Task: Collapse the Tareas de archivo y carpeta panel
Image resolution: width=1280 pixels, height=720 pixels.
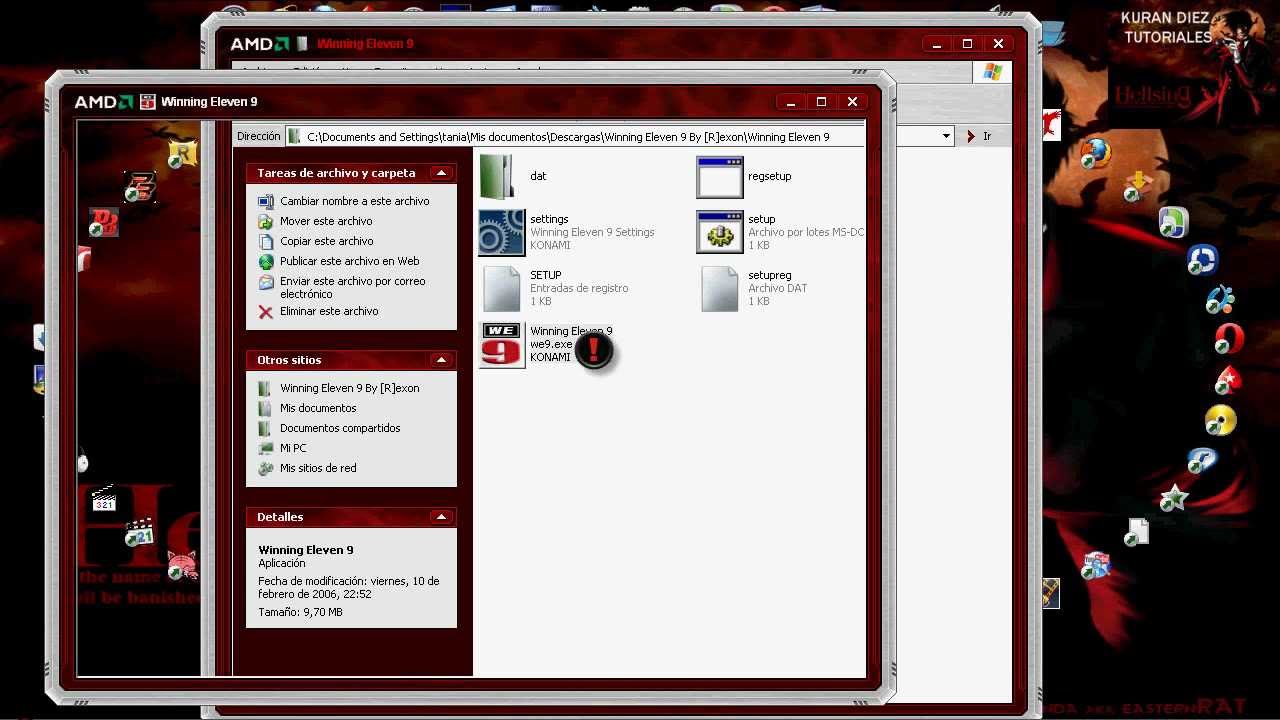Action: [441, 173]
